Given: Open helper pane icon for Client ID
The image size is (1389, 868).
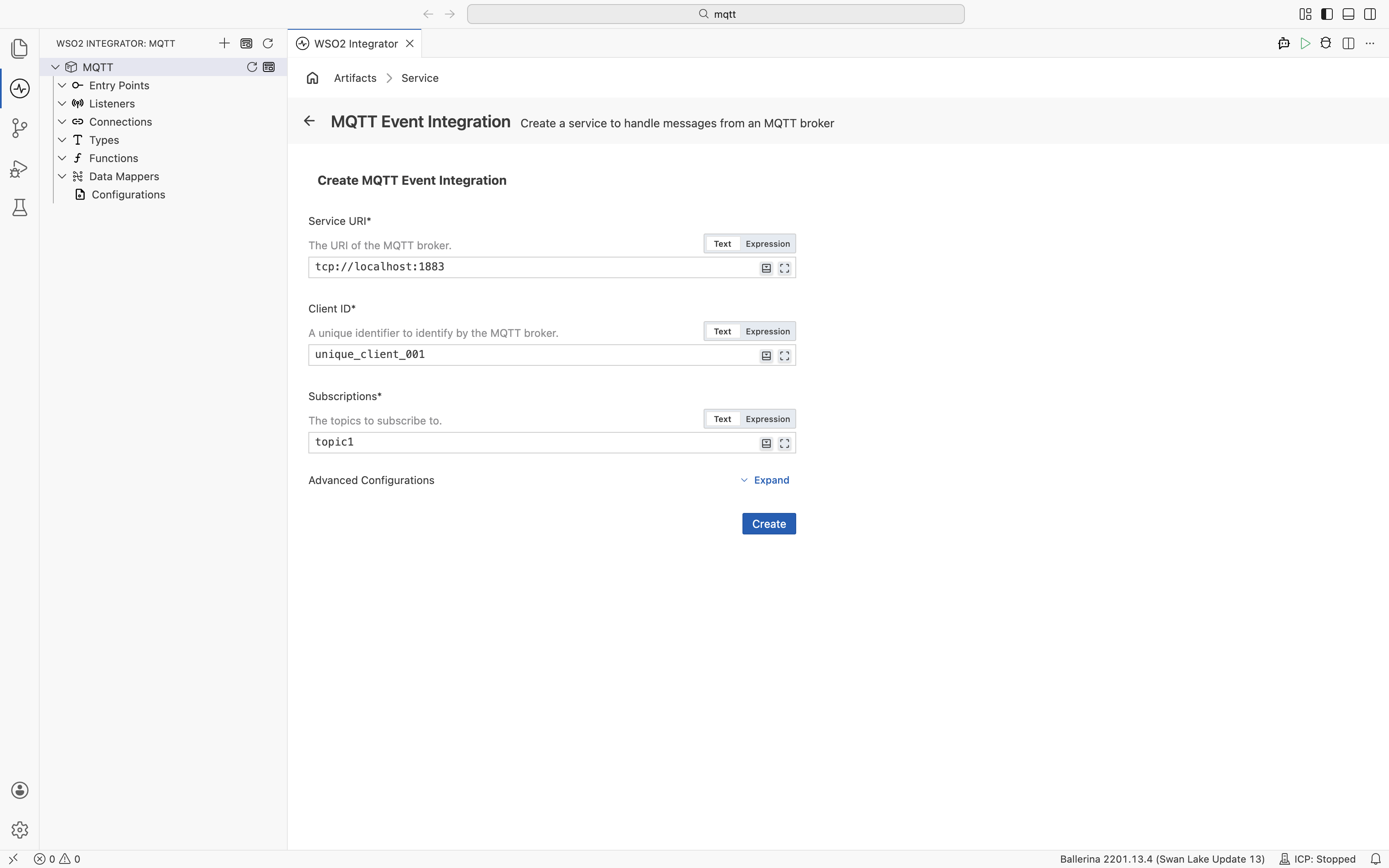Looking at the screenshot, I should 766,356.
